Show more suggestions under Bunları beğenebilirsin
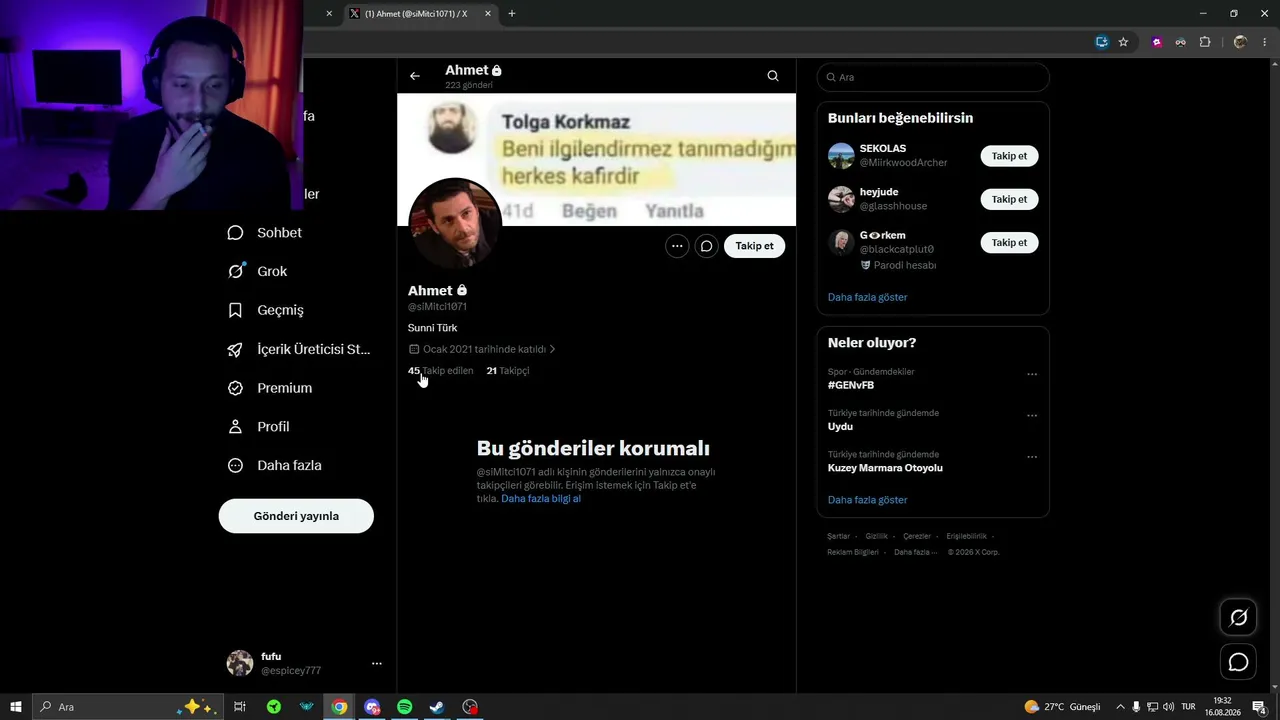This screenshot has width=1280, height=720. 868,297
